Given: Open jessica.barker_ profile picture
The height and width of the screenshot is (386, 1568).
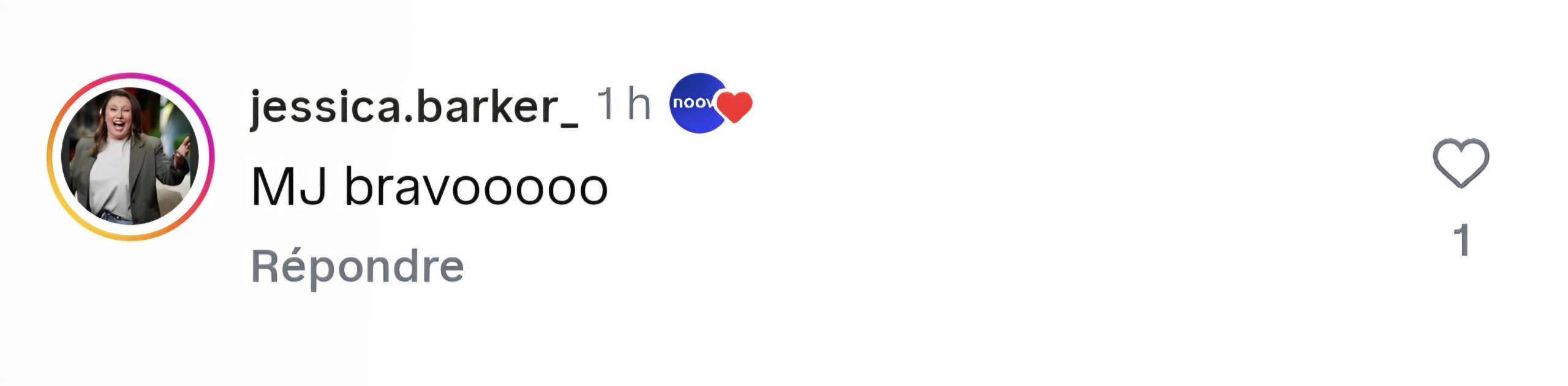Looking at the screenshot, I should (x=130, y=157).
